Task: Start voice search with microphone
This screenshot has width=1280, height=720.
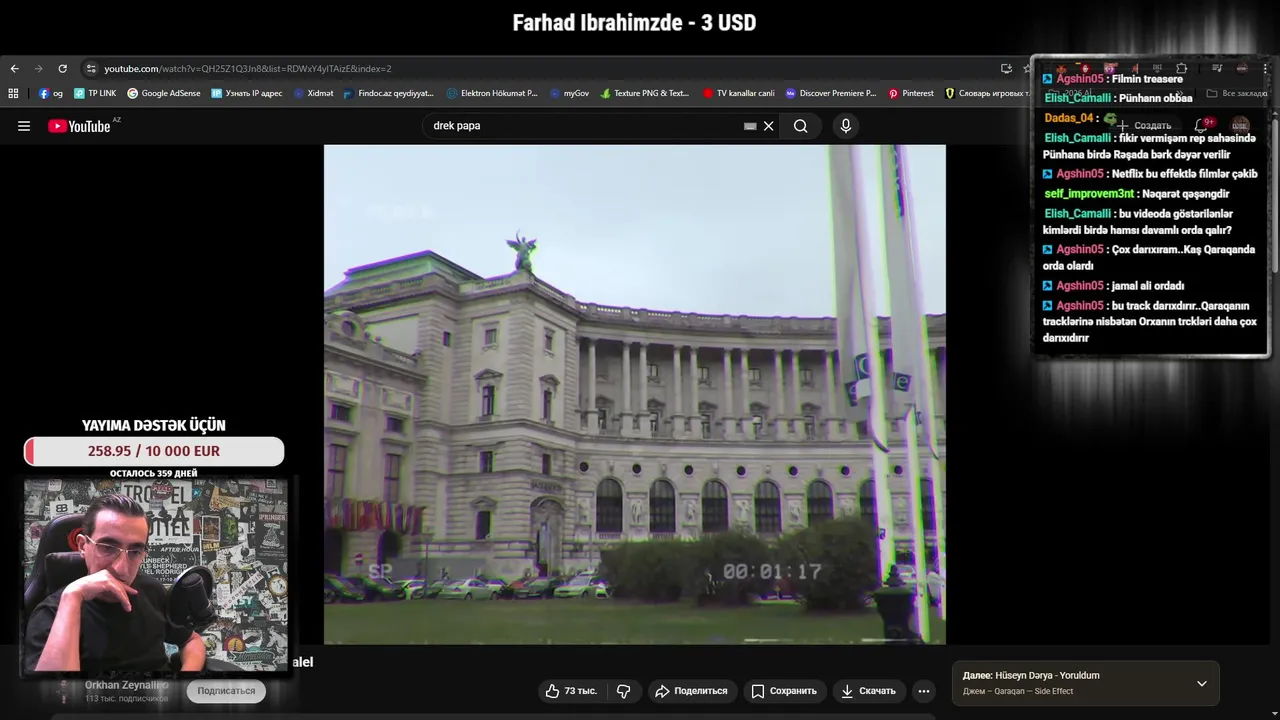Action: [x=846, y=126]
